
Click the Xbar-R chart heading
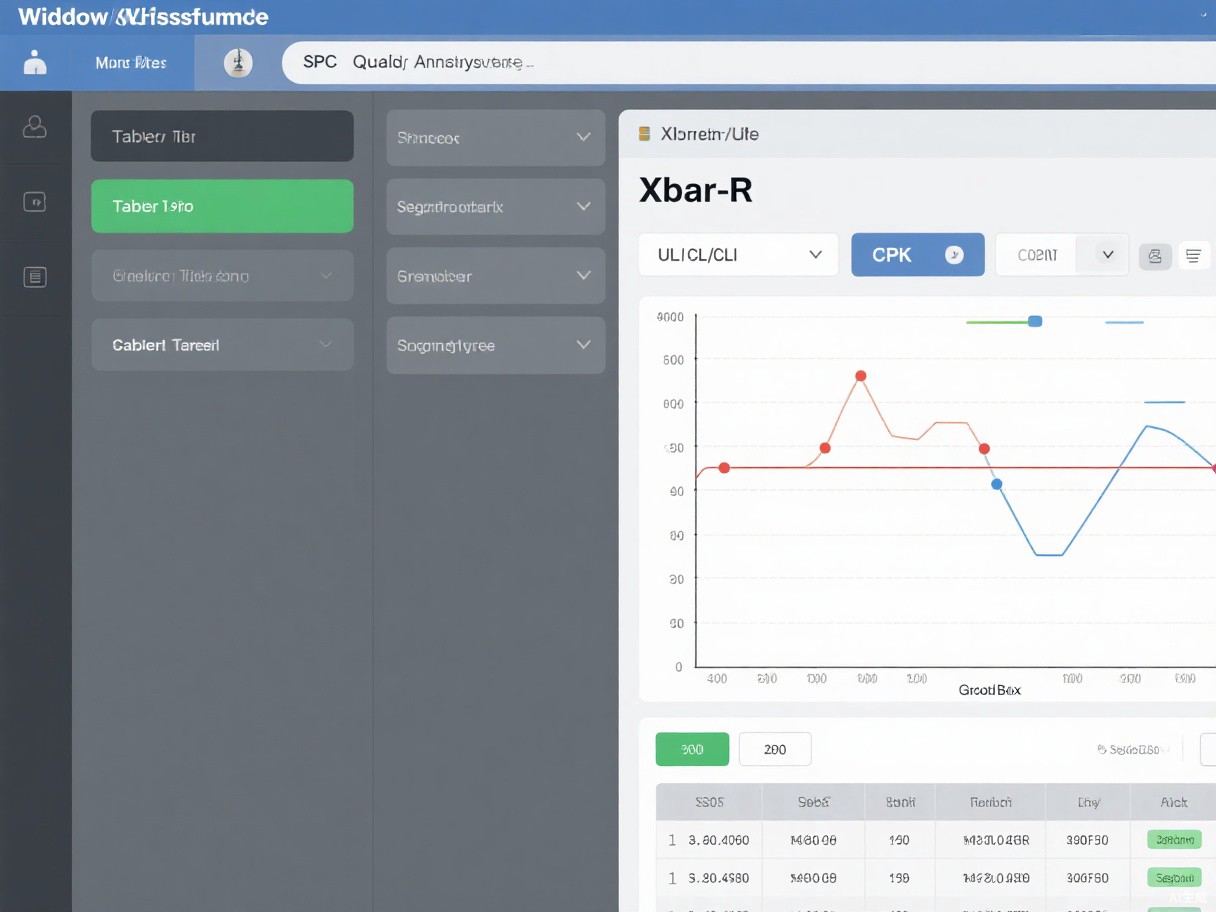(x=696, y=190)
